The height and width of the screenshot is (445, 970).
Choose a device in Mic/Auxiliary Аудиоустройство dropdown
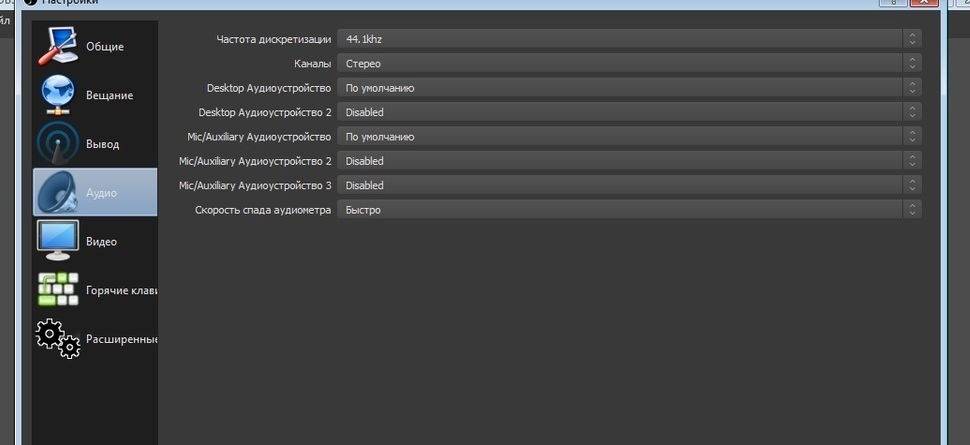(628, 136)
